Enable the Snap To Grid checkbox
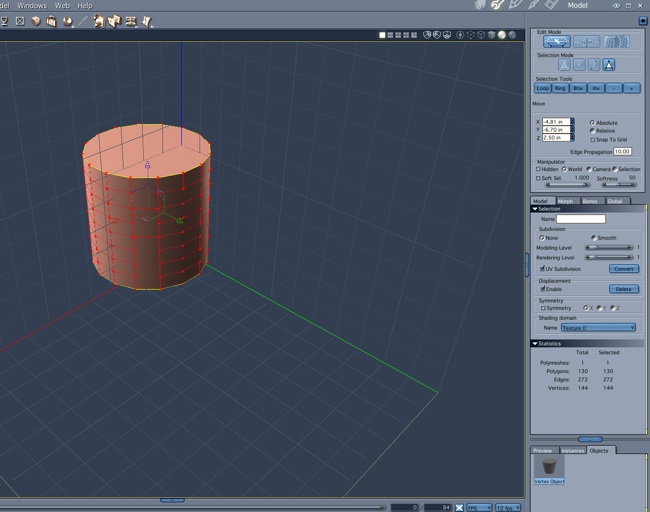This screenshot has width=650, height=512. (592, 140)
